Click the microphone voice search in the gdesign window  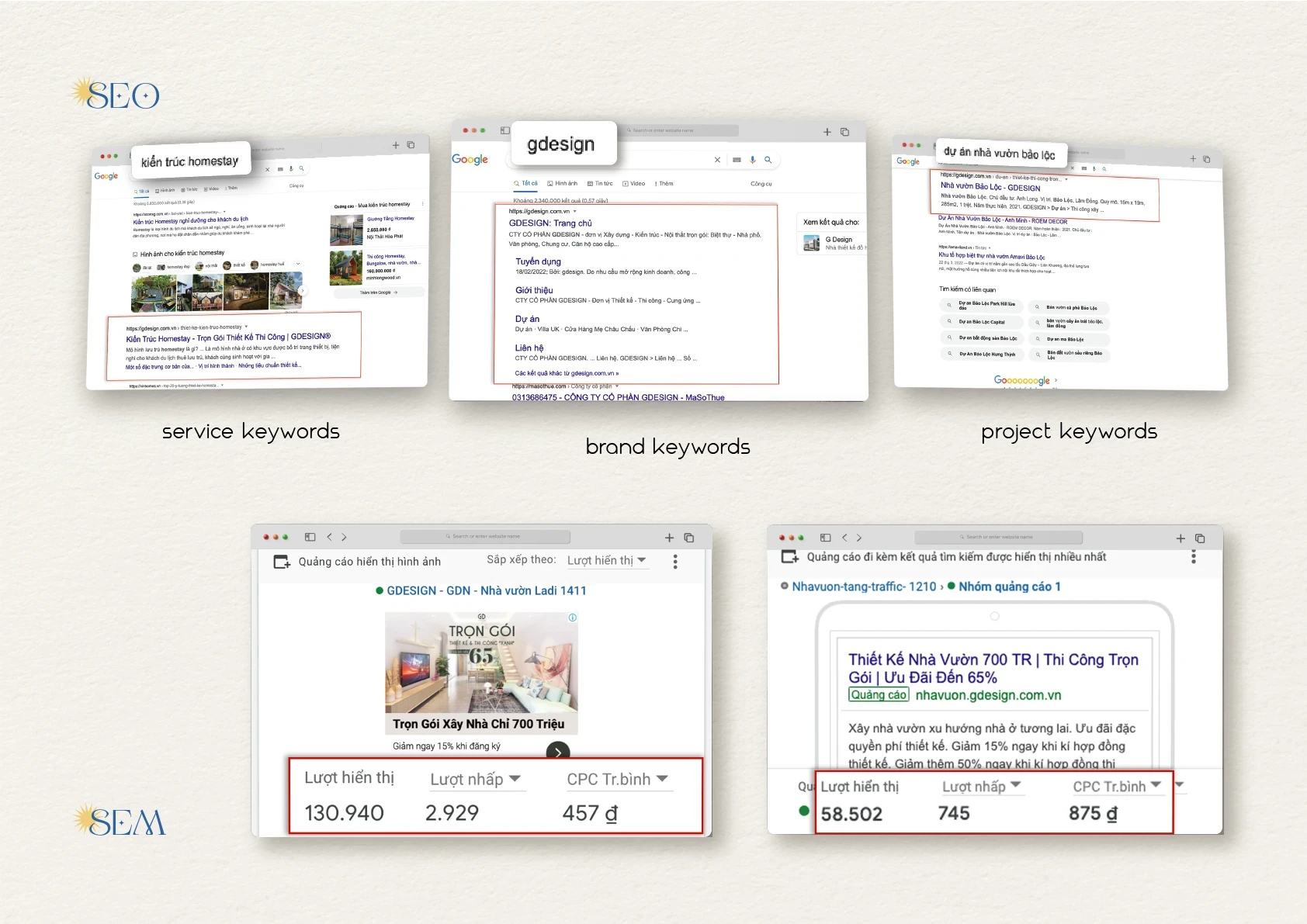pyautogui.click(x=752, y=160)
